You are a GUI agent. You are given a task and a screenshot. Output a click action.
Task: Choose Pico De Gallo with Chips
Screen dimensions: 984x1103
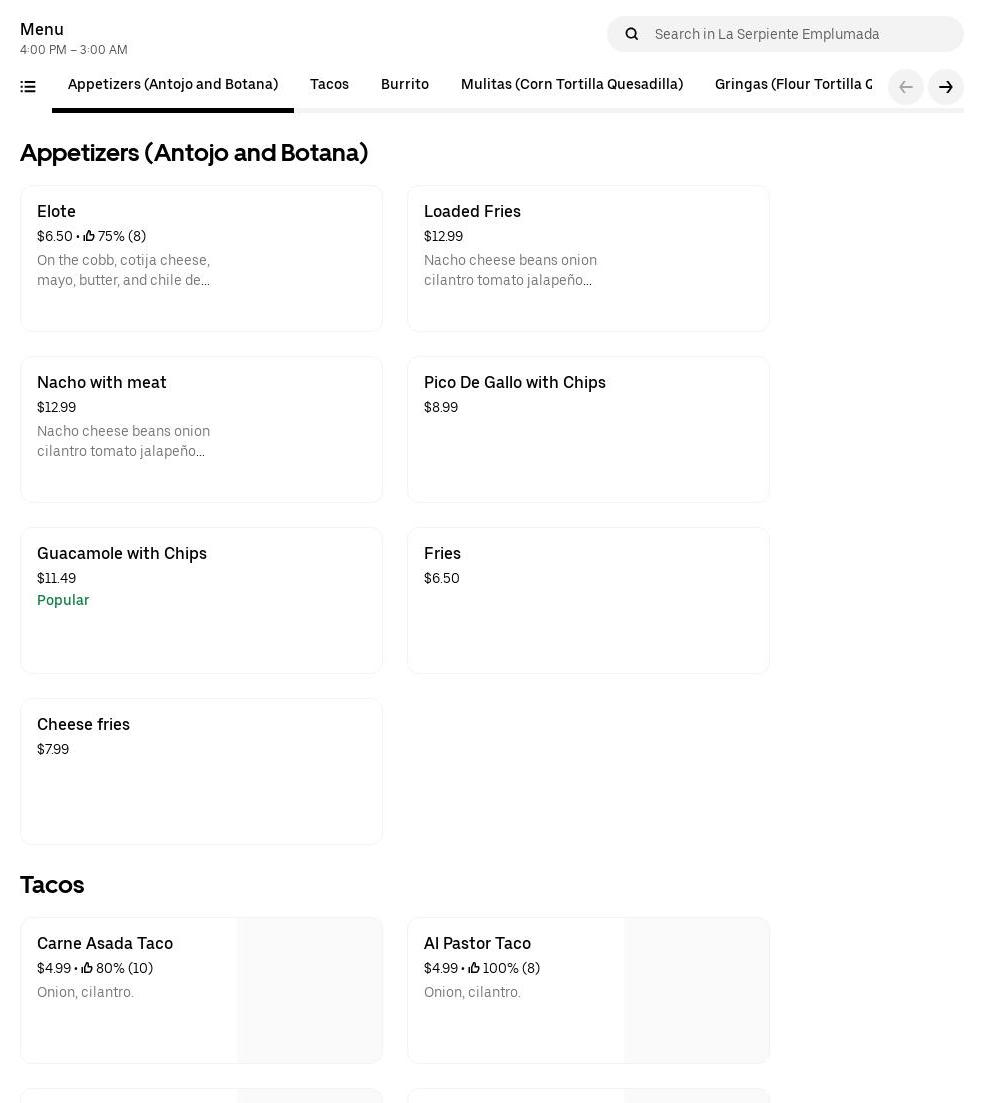click(x=588, y=429)
